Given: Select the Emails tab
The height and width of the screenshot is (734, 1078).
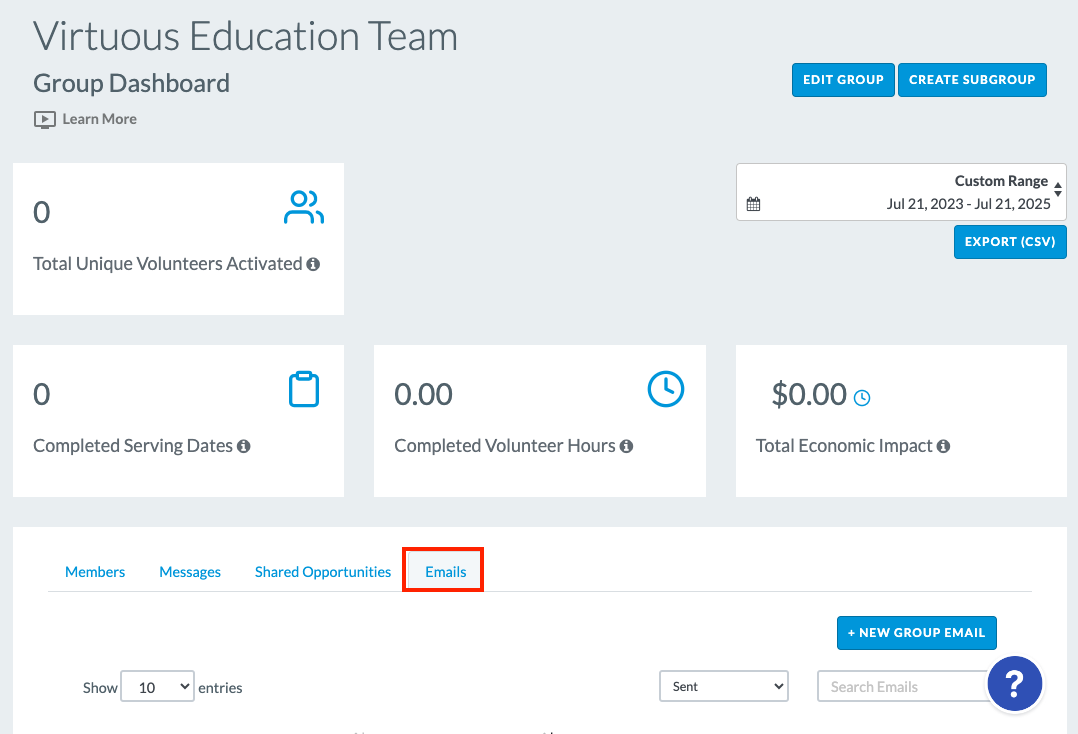Looking at the screenshot, I should pyautogui.click(x=446, y=572).
